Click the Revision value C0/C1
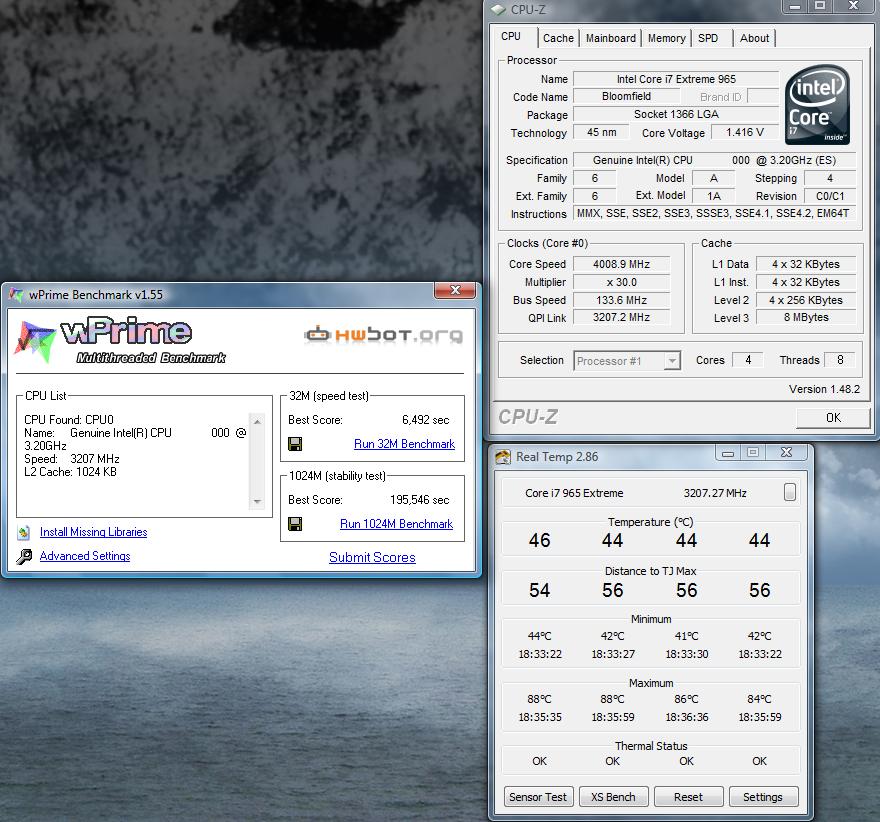Image resolution: width=880 pixels, height=822 pixels. pyautogui.click(x=829, y=196)
